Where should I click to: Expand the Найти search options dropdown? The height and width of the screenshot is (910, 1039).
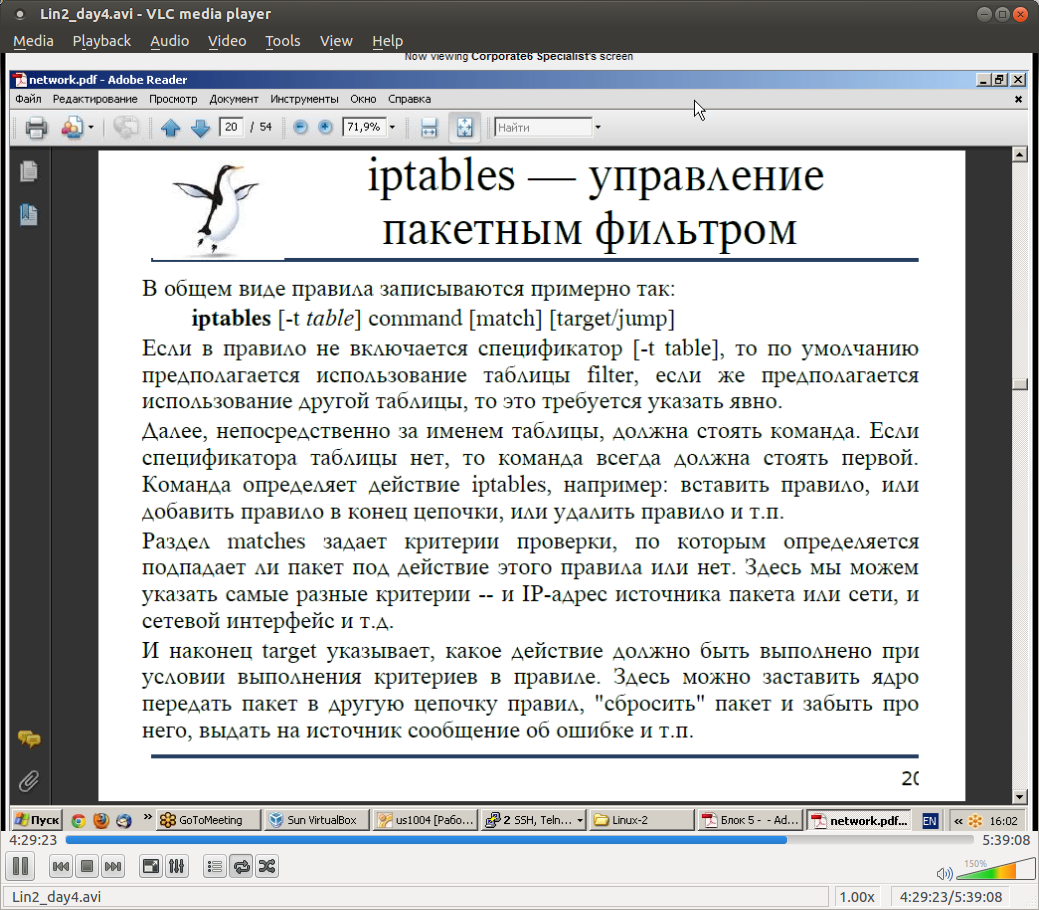click(598, 128)
